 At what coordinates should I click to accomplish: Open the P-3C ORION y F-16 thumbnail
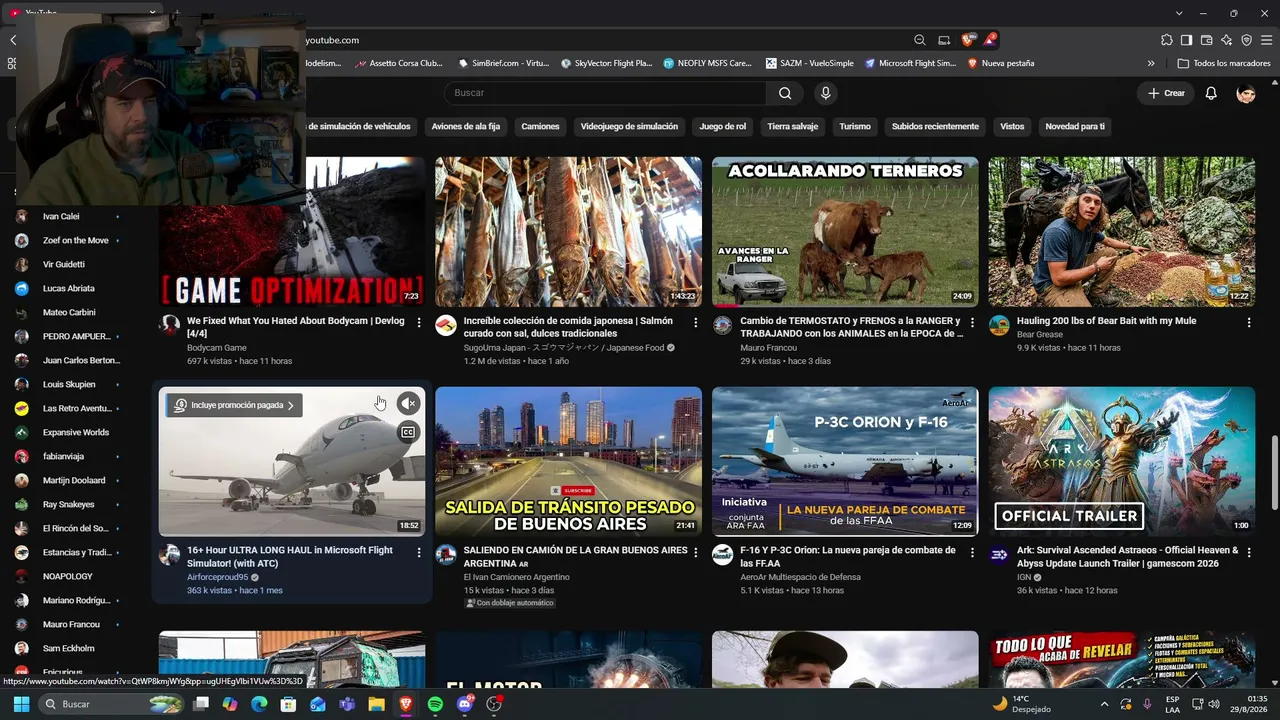pyautogui.click(x=845, y=462)
